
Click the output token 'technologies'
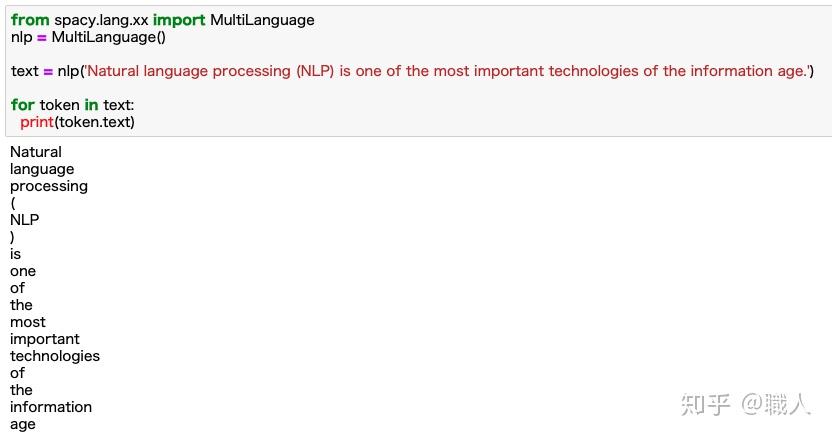(x=55, y=356)
